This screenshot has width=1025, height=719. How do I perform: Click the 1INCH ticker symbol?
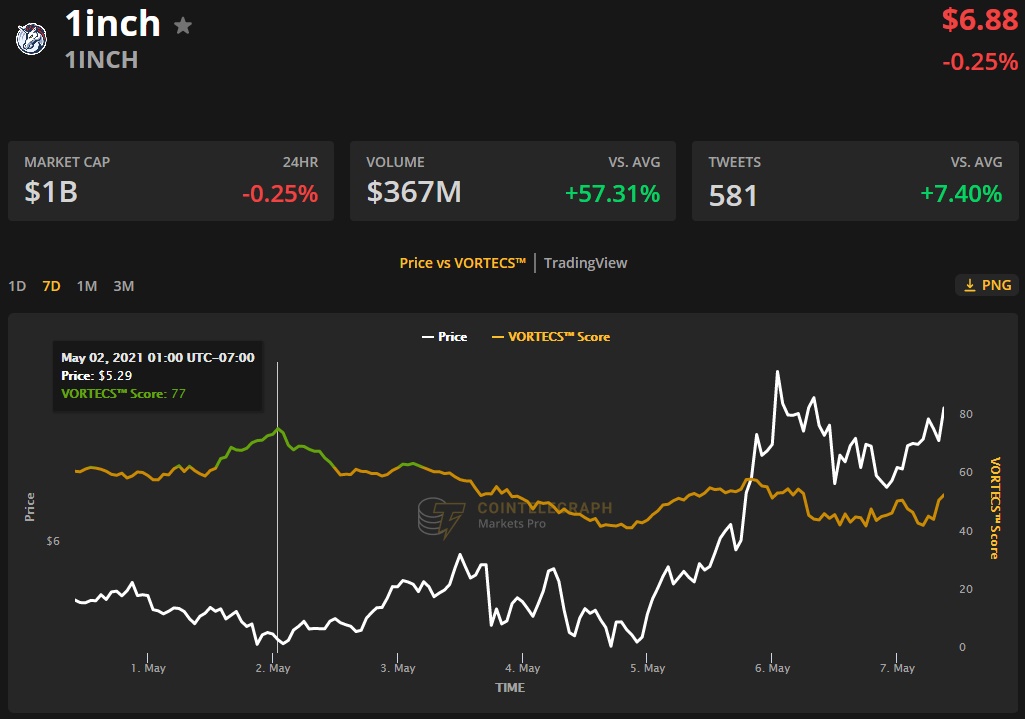pyautogui.click(x=101, y=60)
